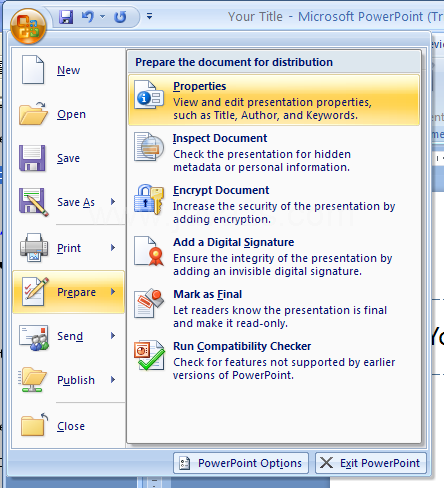Viewport: 444px width, 488px height.
Task: Select New from the Office menu
Action: pyautogui.click(x=68, y=70)
